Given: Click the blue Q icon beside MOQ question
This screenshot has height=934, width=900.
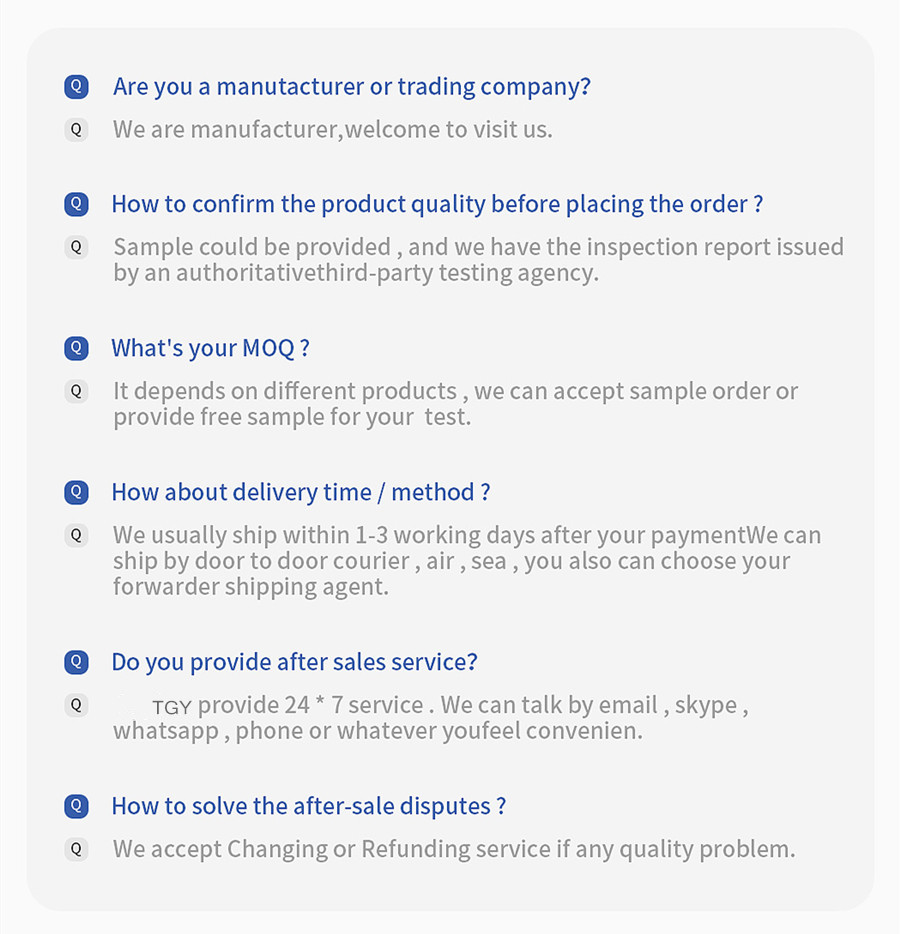Looking at the screenshot, I should (x=76, y=348).
